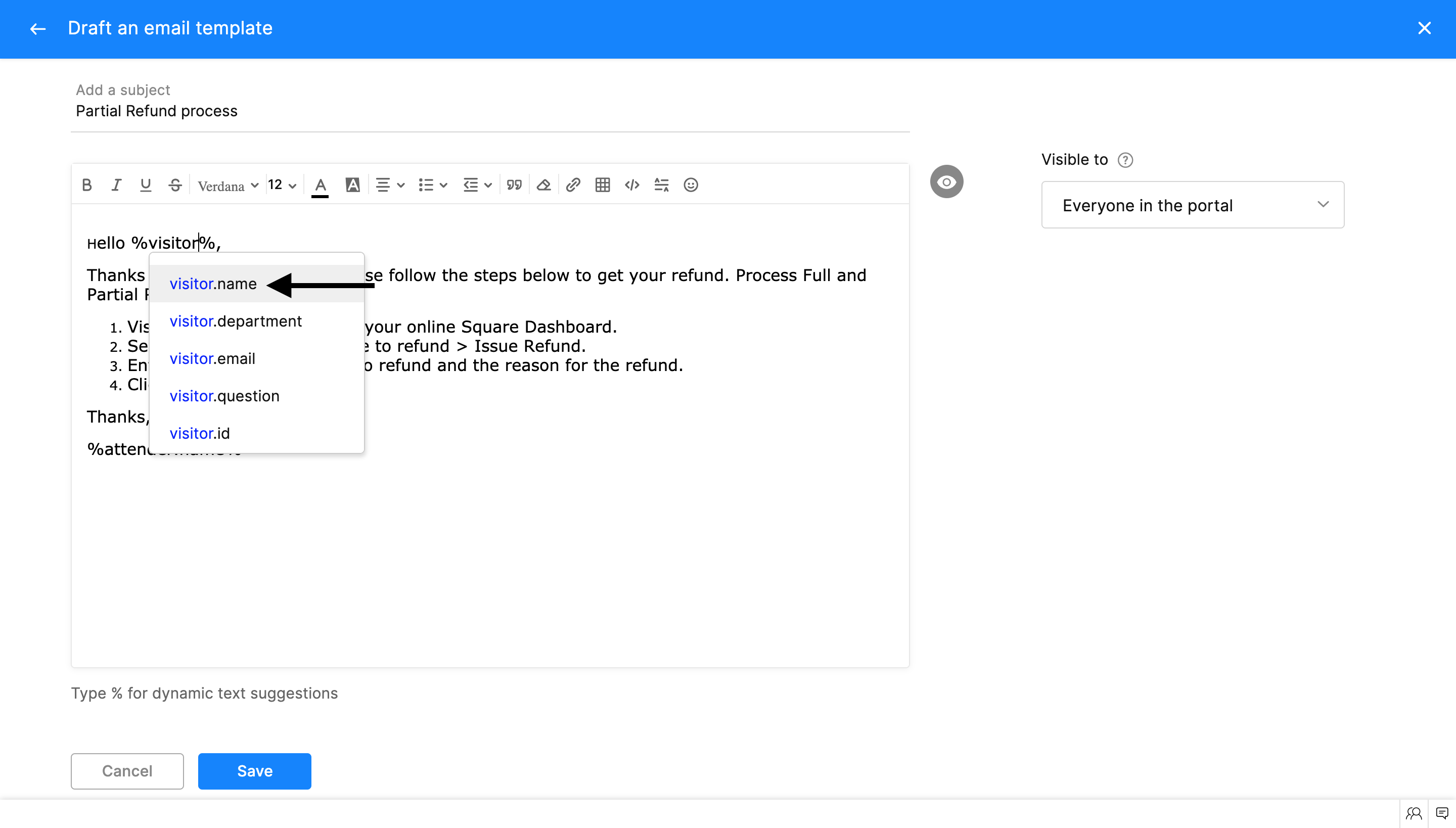The height and width of the screenshot is (828, 1456).
Task: Toggle template preview with eye icon
Action: [x=946, y=182]
